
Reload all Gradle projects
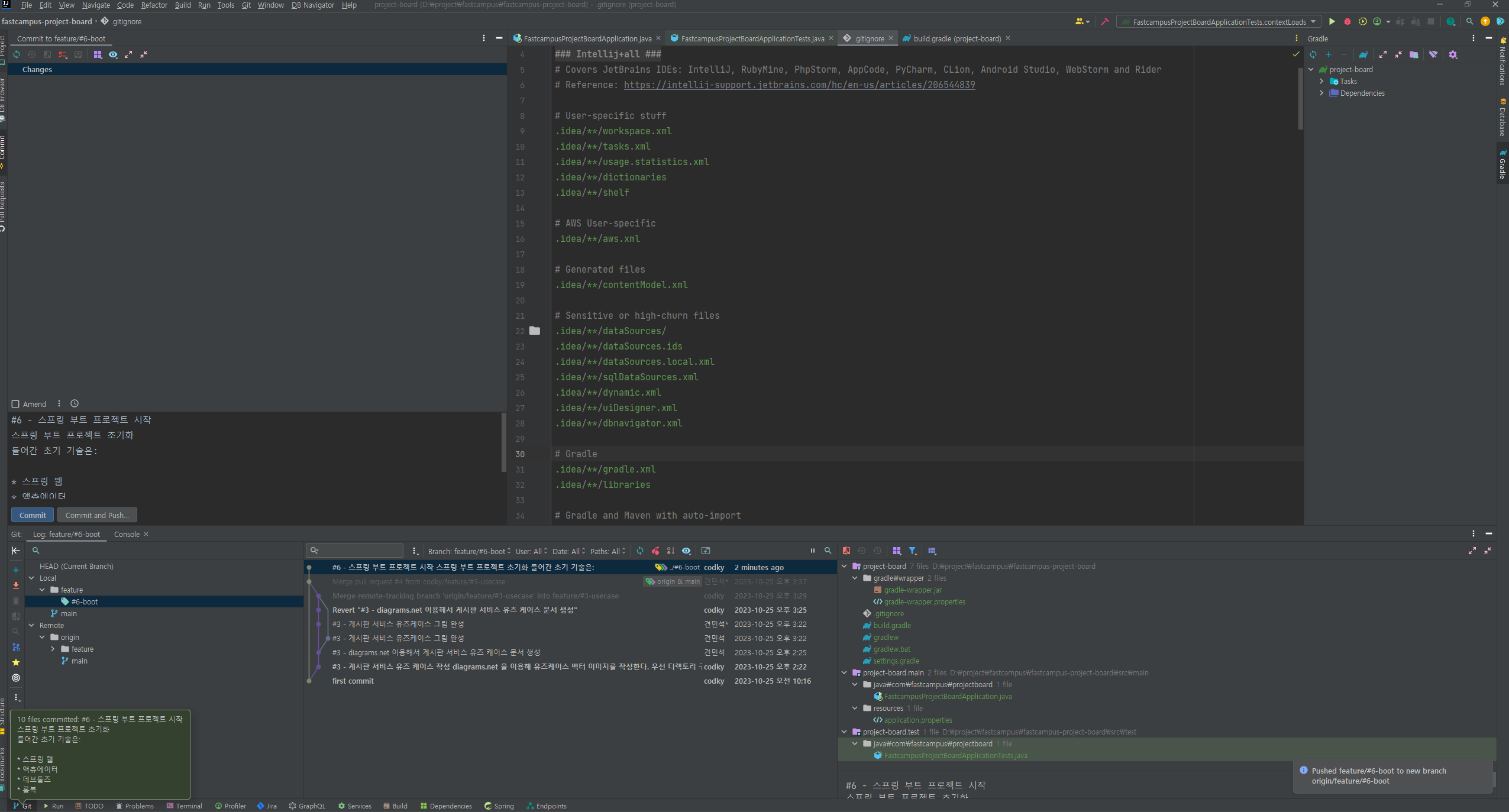1313,54
